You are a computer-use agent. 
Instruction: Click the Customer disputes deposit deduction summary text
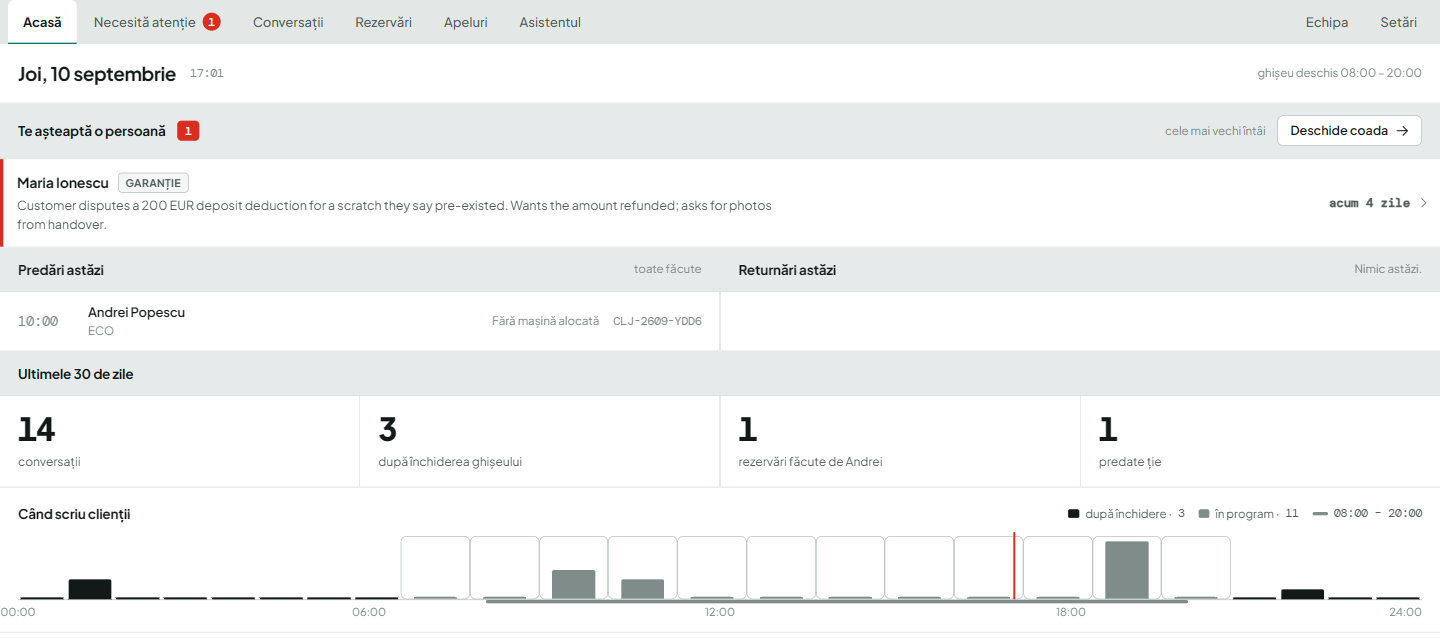(394, 215)
